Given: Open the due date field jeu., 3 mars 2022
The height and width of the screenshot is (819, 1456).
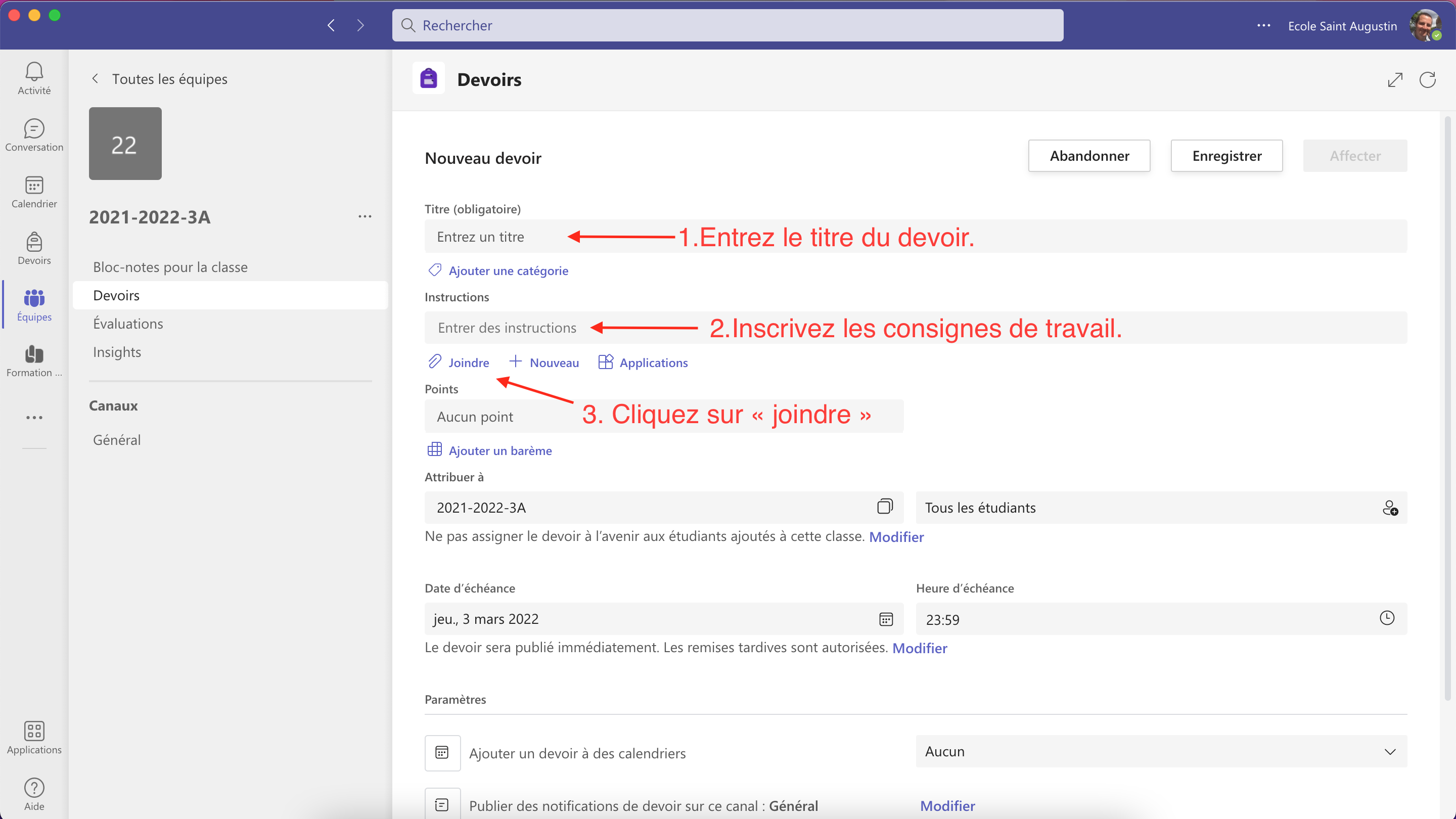Looking at the screenshot, I should [x=664, y=619].
